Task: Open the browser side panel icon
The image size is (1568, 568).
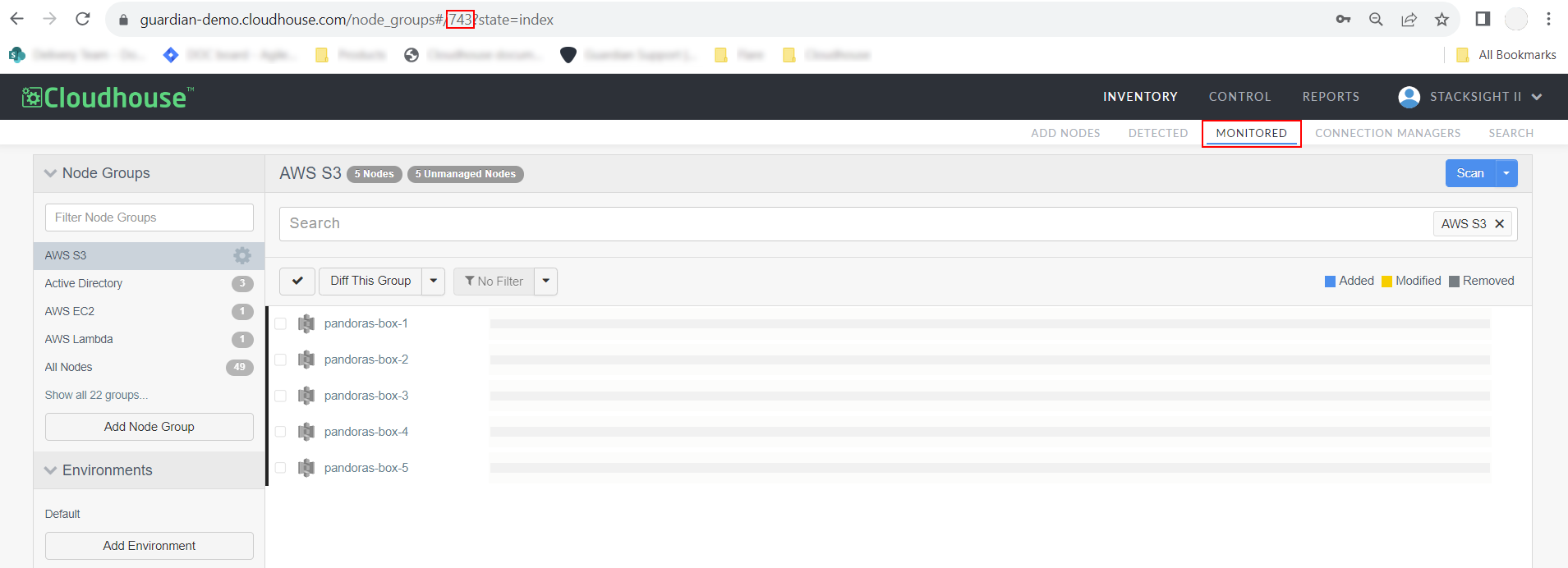Action: (x=1483, y=19)
